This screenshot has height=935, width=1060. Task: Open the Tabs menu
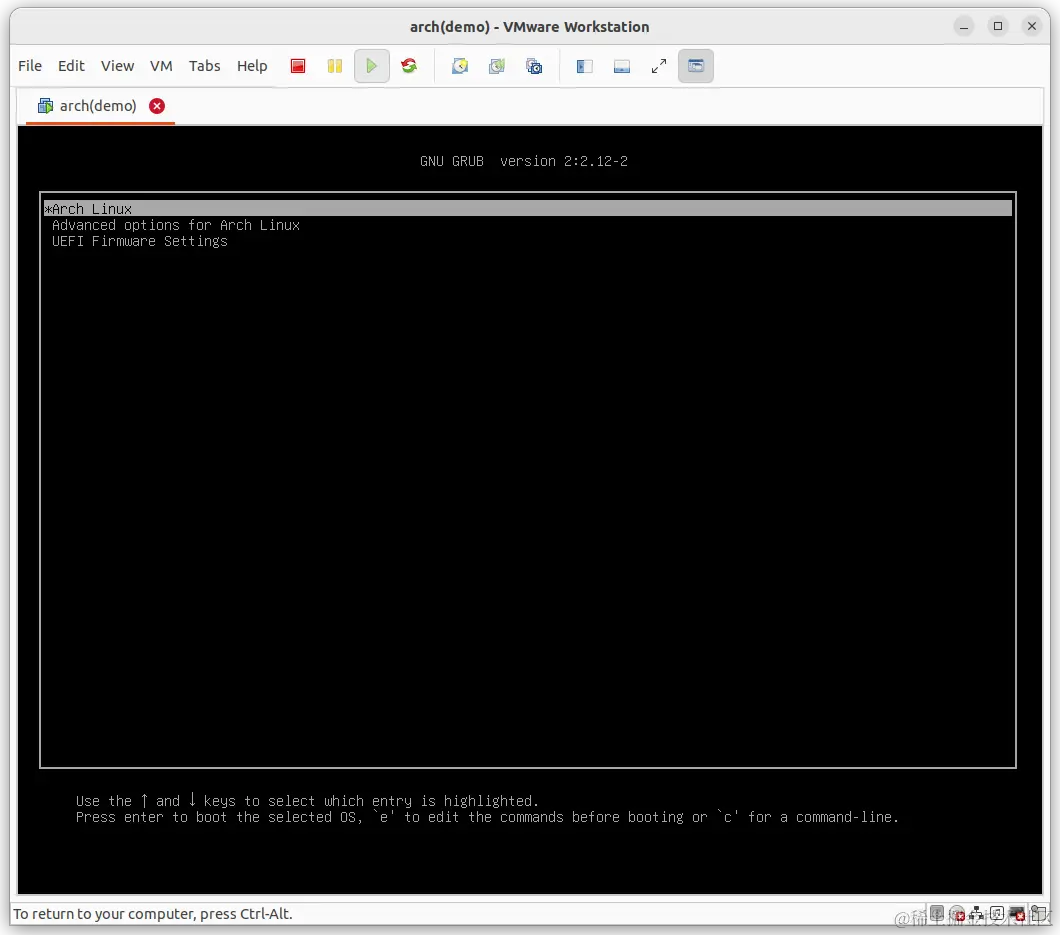[x=204, y=66]
